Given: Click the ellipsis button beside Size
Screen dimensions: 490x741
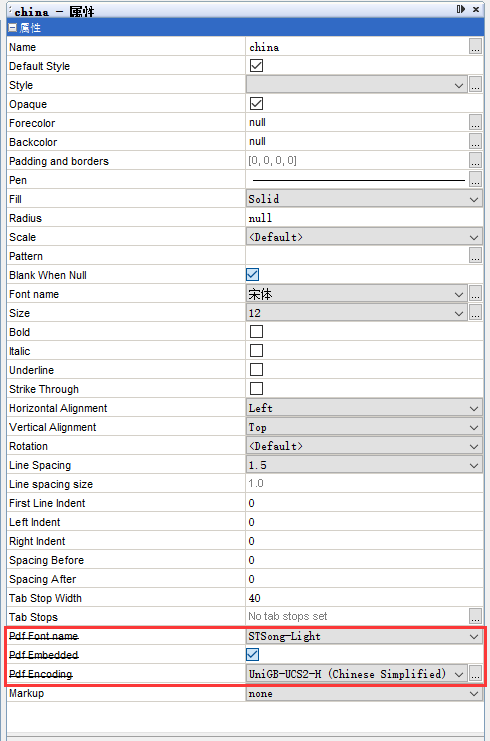Looking at the screenshot, I should click(x=475, y=313).
